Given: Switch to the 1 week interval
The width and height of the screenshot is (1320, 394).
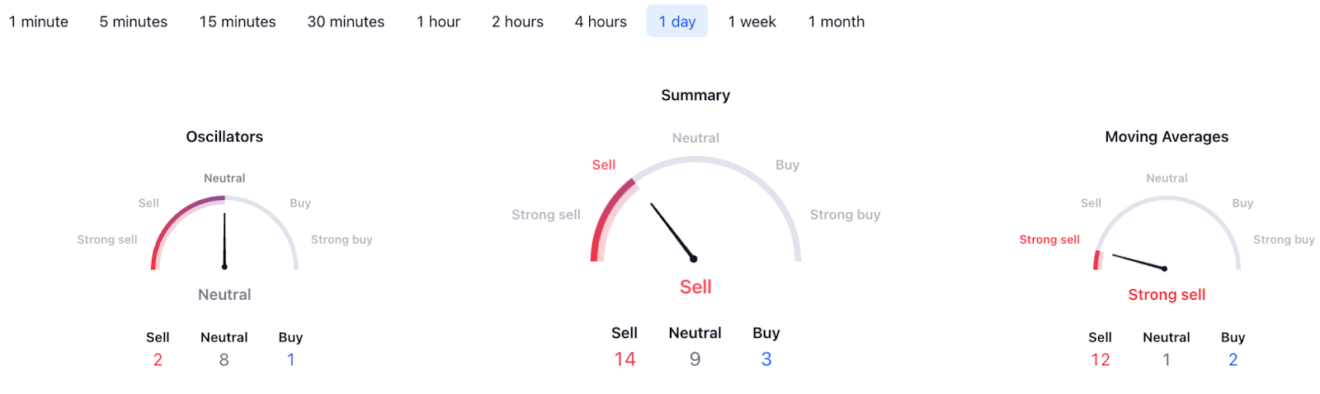Looking at the screenshot, I should [x=752, y=21].
